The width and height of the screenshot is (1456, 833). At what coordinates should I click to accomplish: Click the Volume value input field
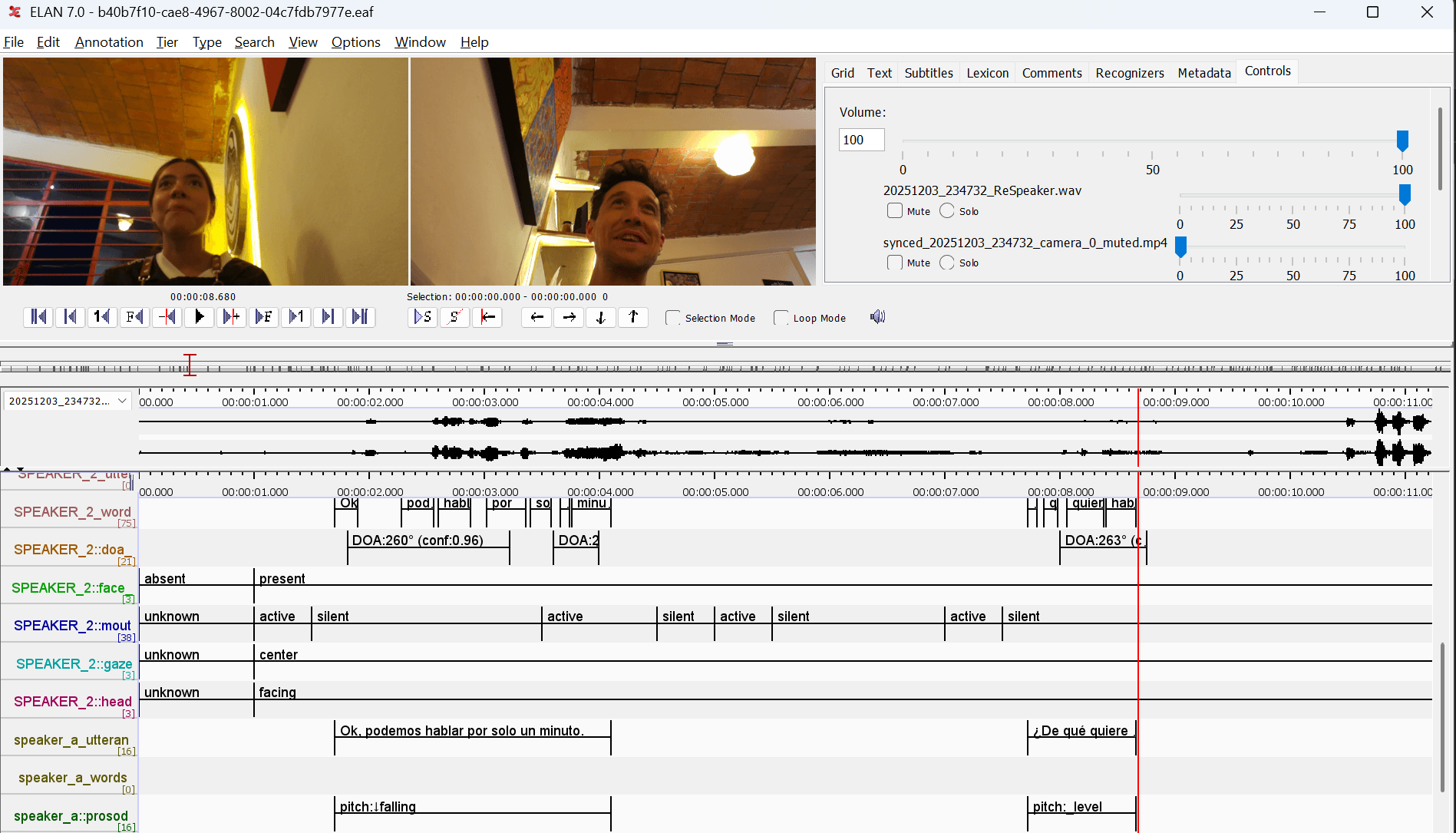pyautogui.click(x=860, y=140)
